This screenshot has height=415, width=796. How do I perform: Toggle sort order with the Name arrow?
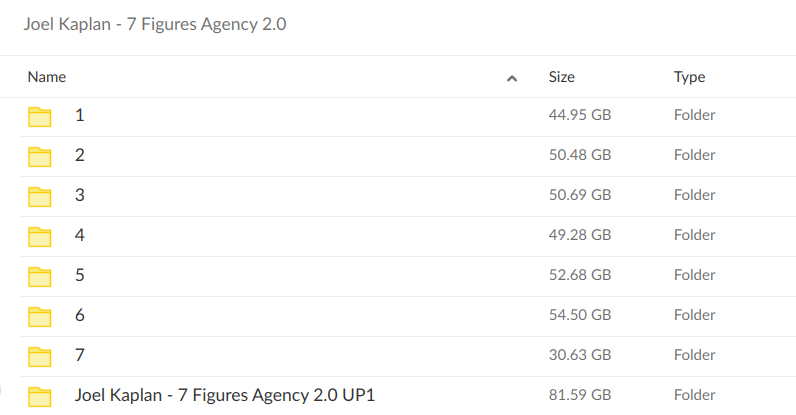coord(512,78)
